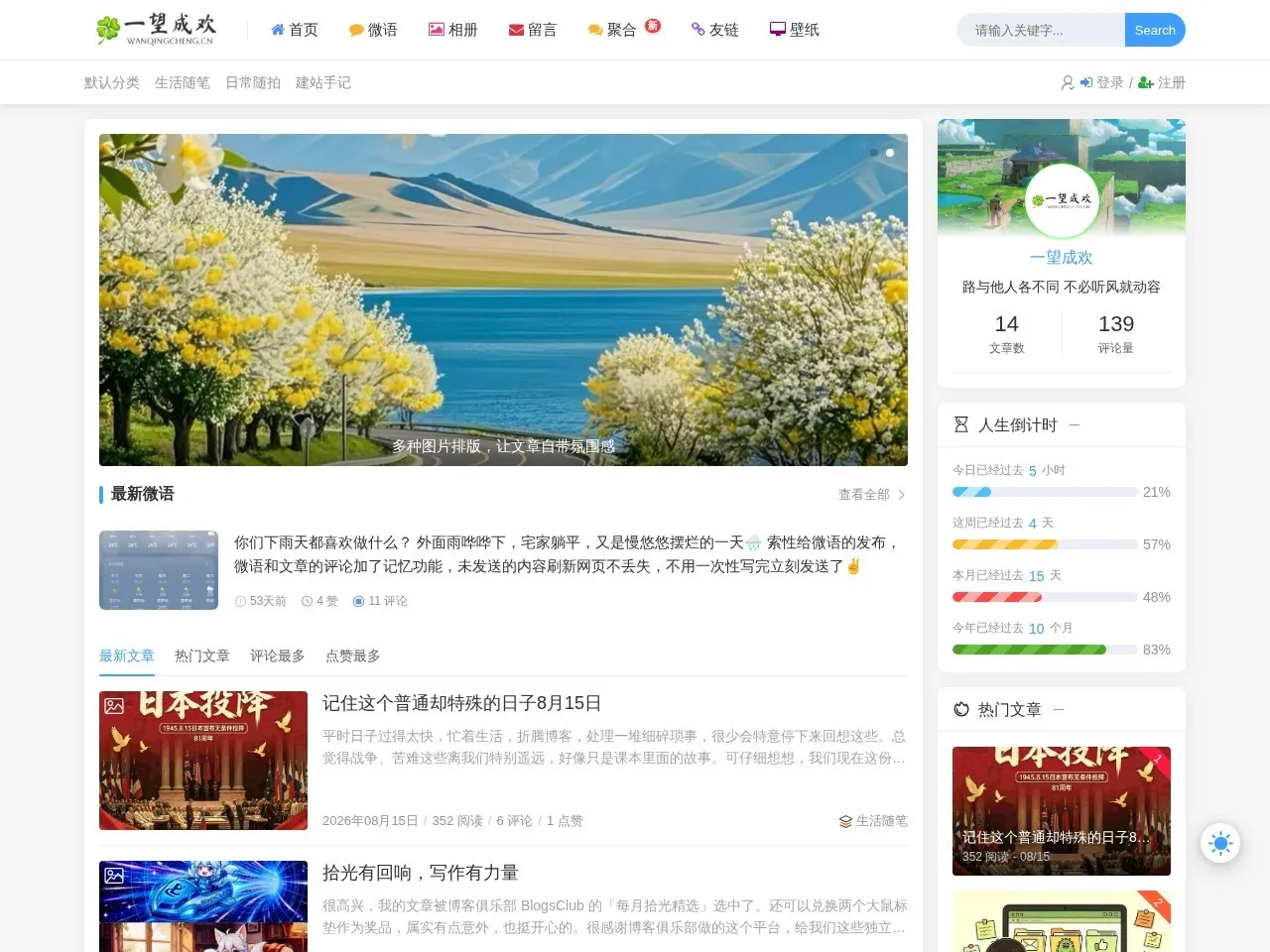Open 查看全部 to view all 微语
1270x952 pixels.
[872, 494]
